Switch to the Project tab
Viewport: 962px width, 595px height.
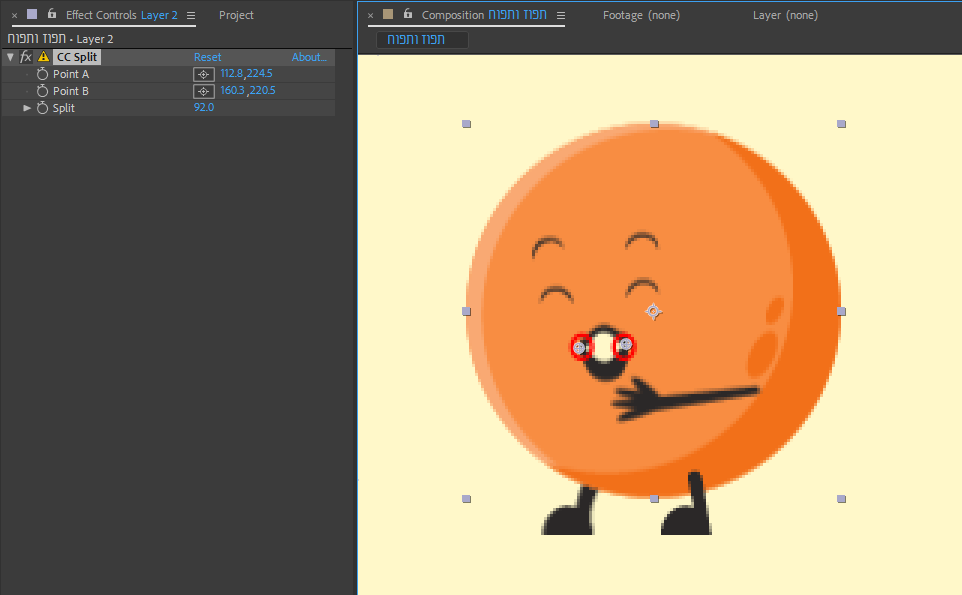point(236,15)
